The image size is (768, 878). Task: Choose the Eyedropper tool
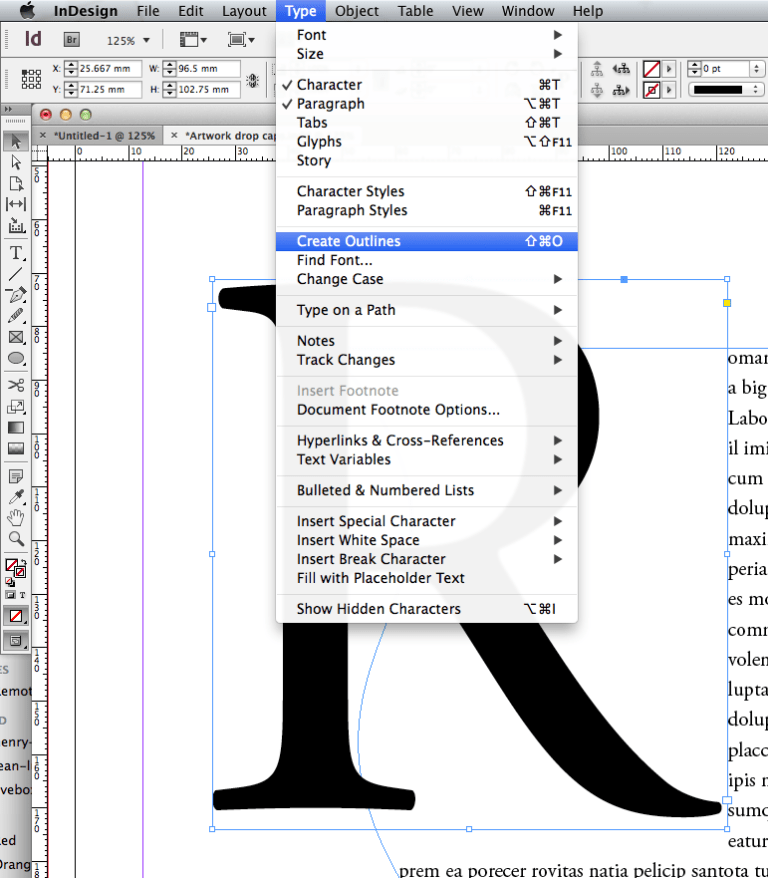click(x=16, y=497)
